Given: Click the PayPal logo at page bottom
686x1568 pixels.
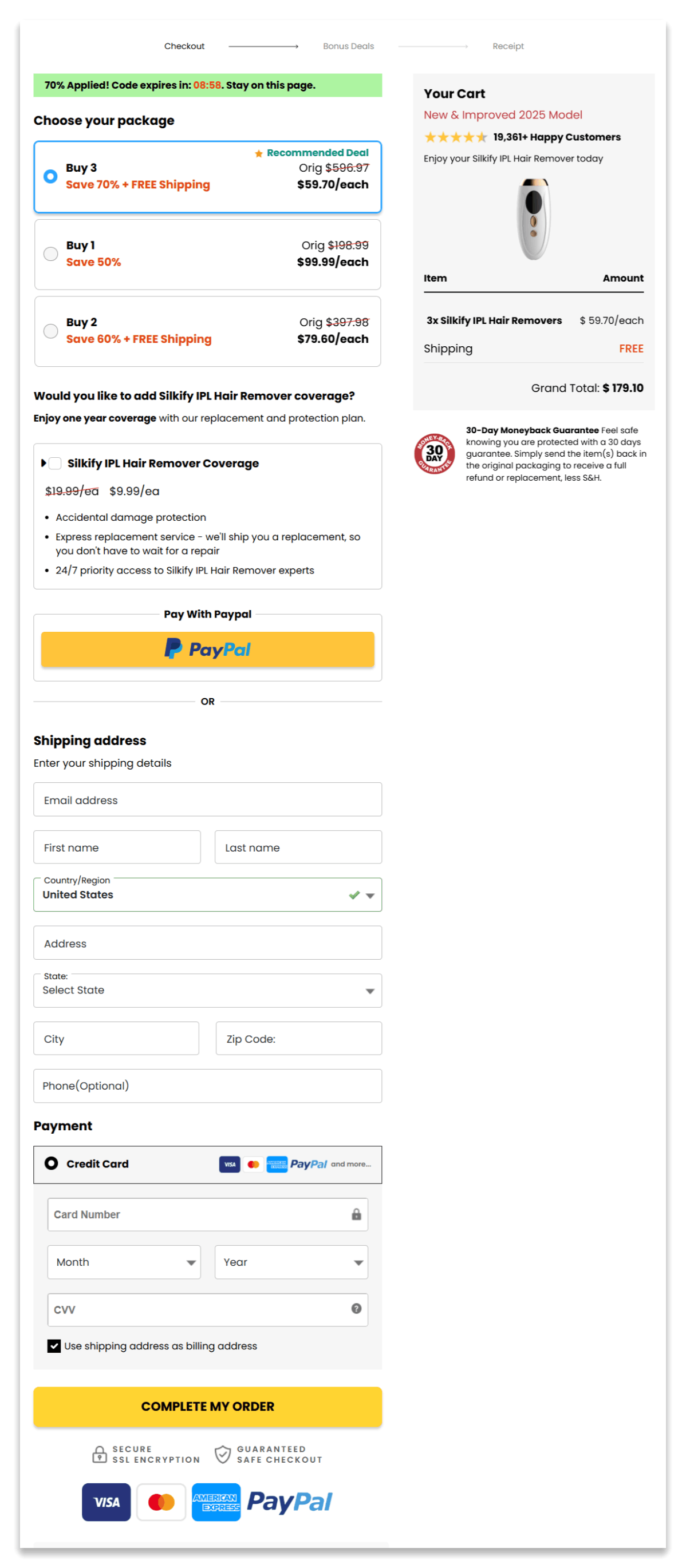Looking at the screenshot, I should click(289, 1502).
